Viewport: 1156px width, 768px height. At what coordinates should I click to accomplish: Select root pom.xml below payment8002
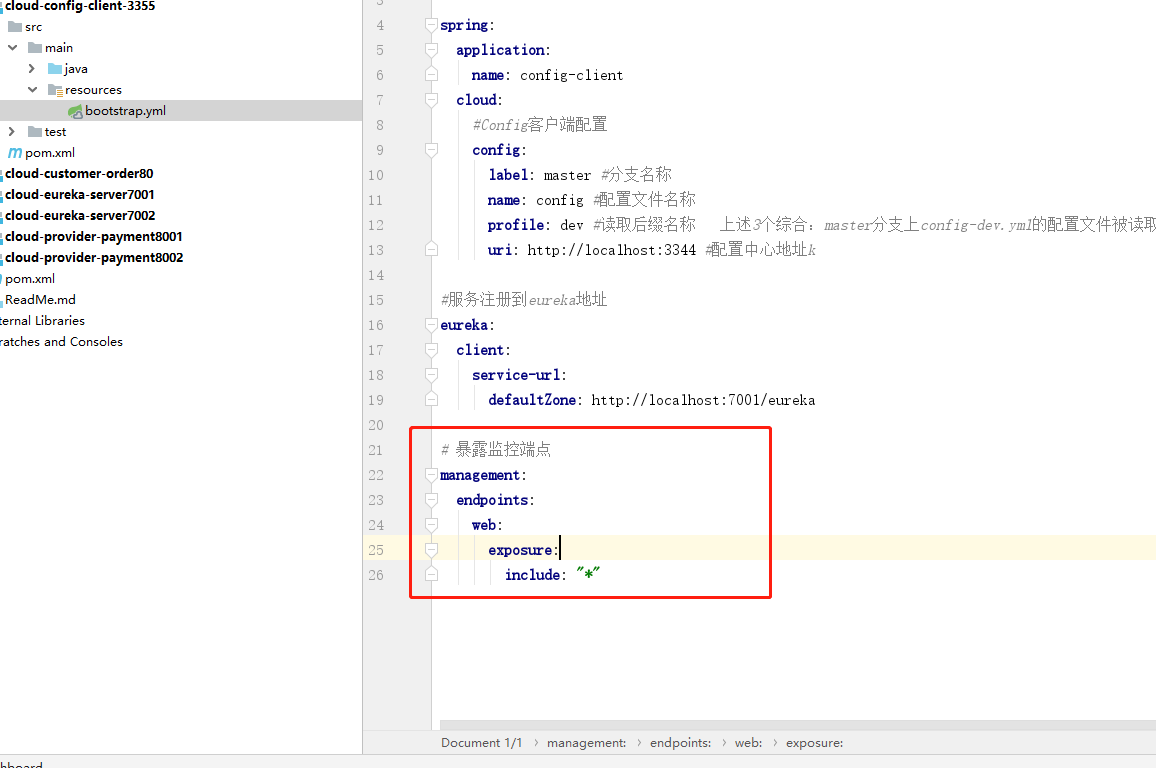[29, 279]
